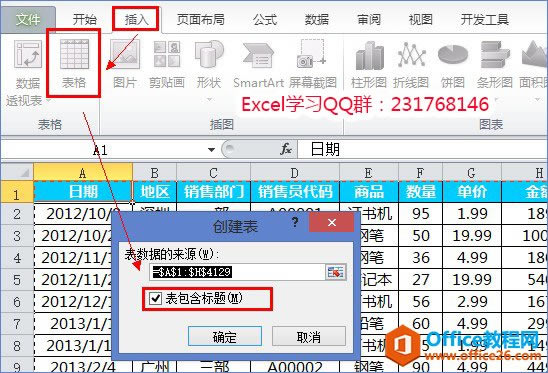Screen dimensions: 548x373
Task: Switch to the 视图 tab
Action: click(x=421, y=19)
